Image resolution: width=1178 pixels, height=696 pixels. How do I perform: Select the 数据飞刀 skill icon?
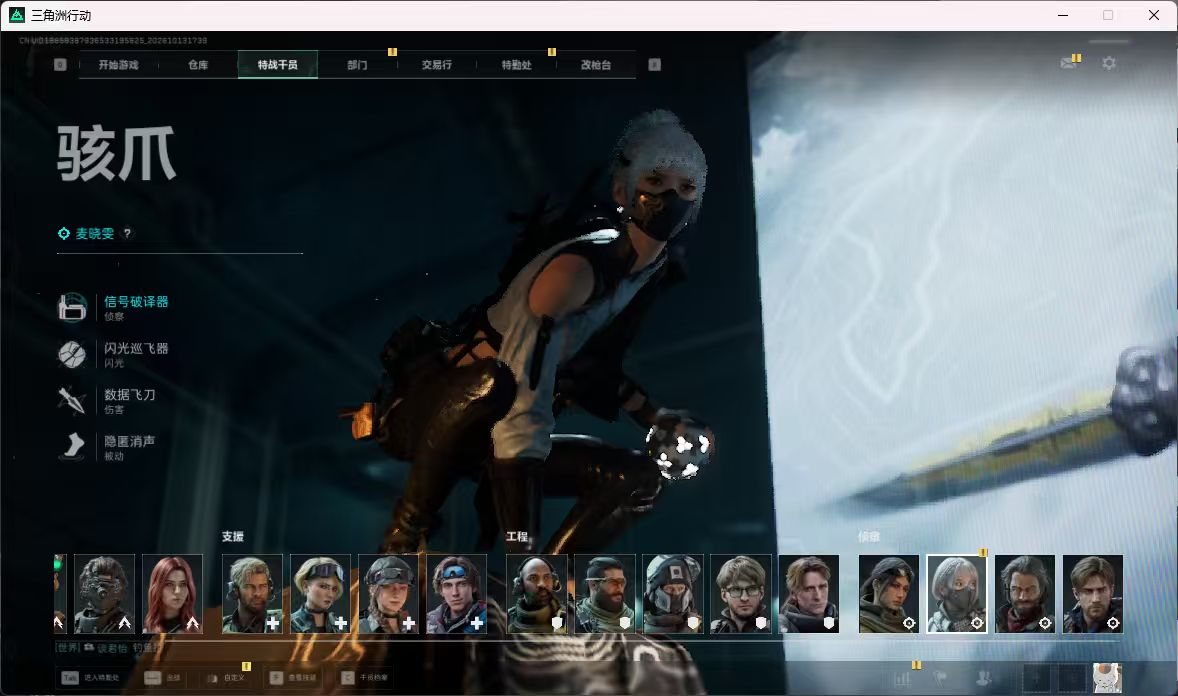click(x=72, y=401)
